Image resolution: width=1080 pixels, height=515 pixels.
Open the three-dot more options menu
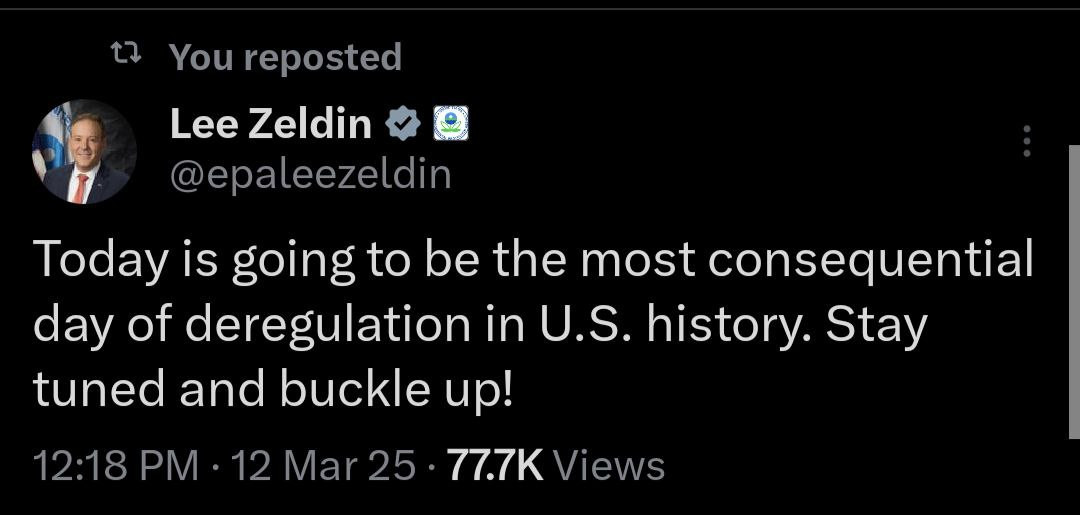pyautogui.click(x=1025, y=142)
